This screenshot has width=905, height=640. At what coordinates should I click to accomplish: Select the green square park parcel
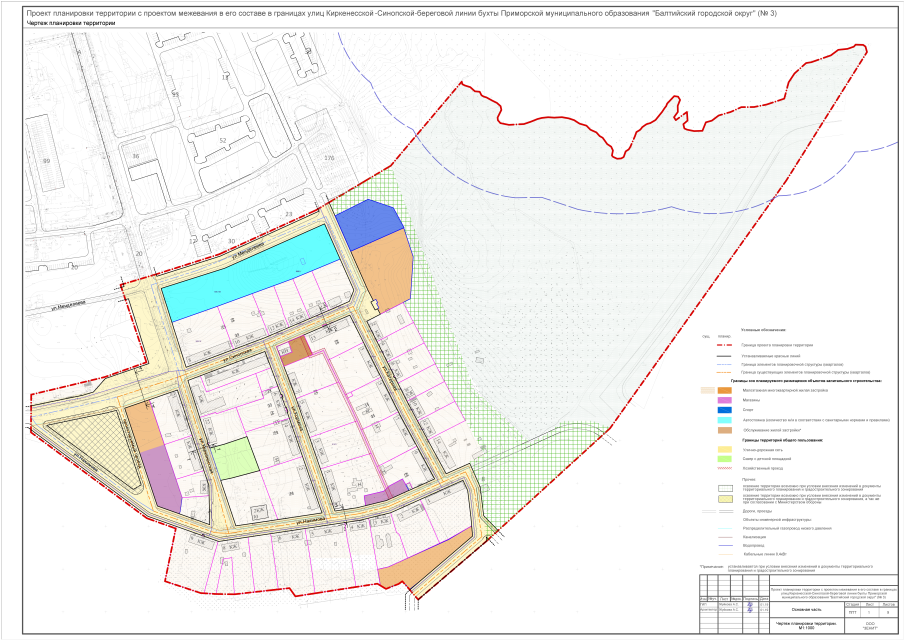tap(237, 459)
